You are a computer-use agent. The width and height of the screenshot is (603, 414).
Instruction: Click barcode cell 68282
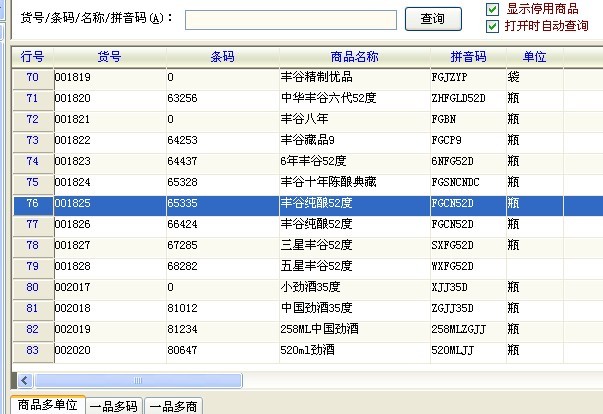(x=182, y=266)
